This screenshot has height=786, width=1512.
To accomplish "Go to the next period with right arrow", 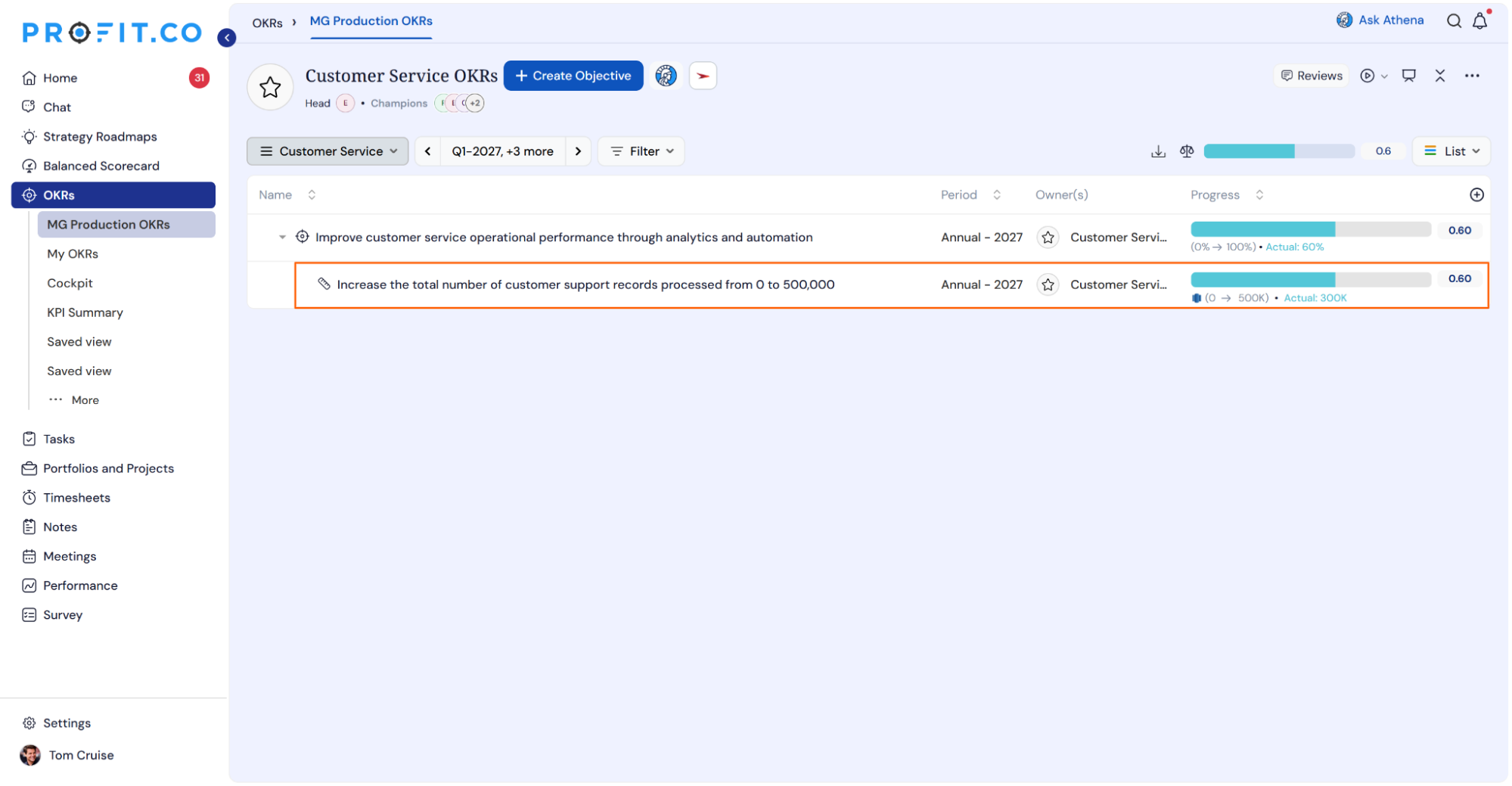I will [x=578, y=151].
